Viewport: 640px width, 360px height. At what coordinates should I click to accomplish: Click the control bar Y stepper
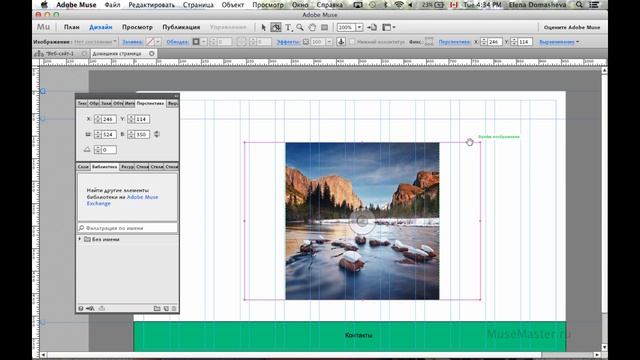point(514,42)
